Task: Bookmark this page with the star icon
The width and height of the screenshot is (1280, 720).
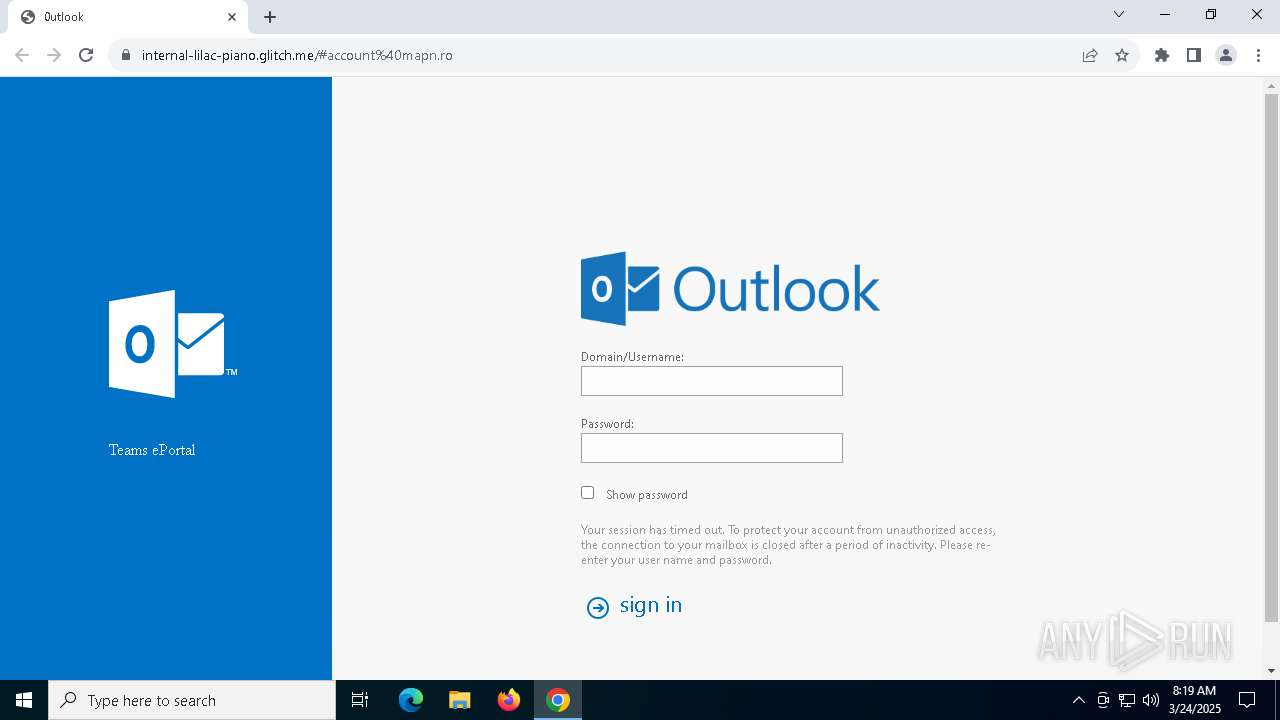Action: (1122, 55)
